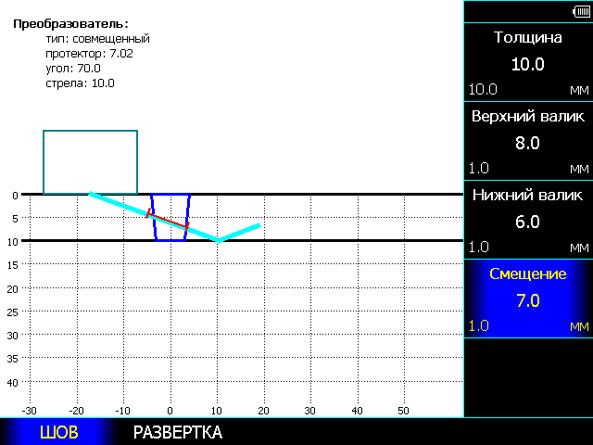
Task: Select the ШОВ tab
Action: (59, 432)
